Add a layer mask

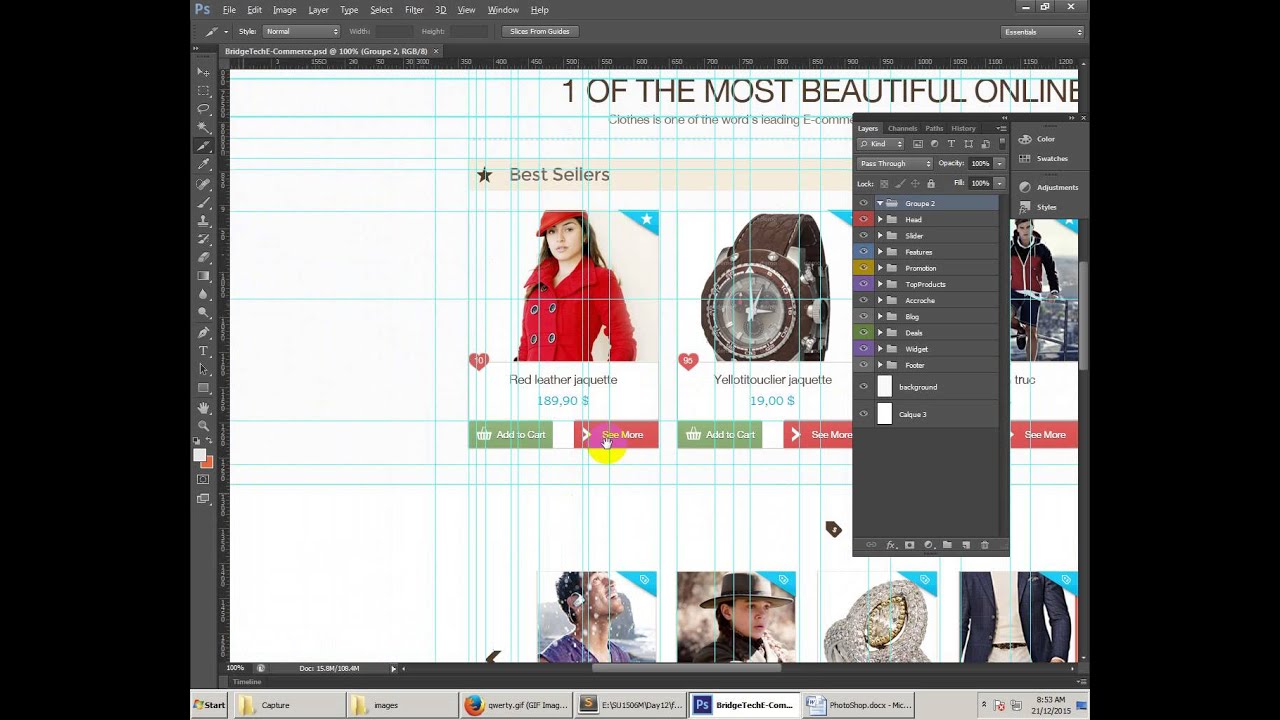pos(909,545)
